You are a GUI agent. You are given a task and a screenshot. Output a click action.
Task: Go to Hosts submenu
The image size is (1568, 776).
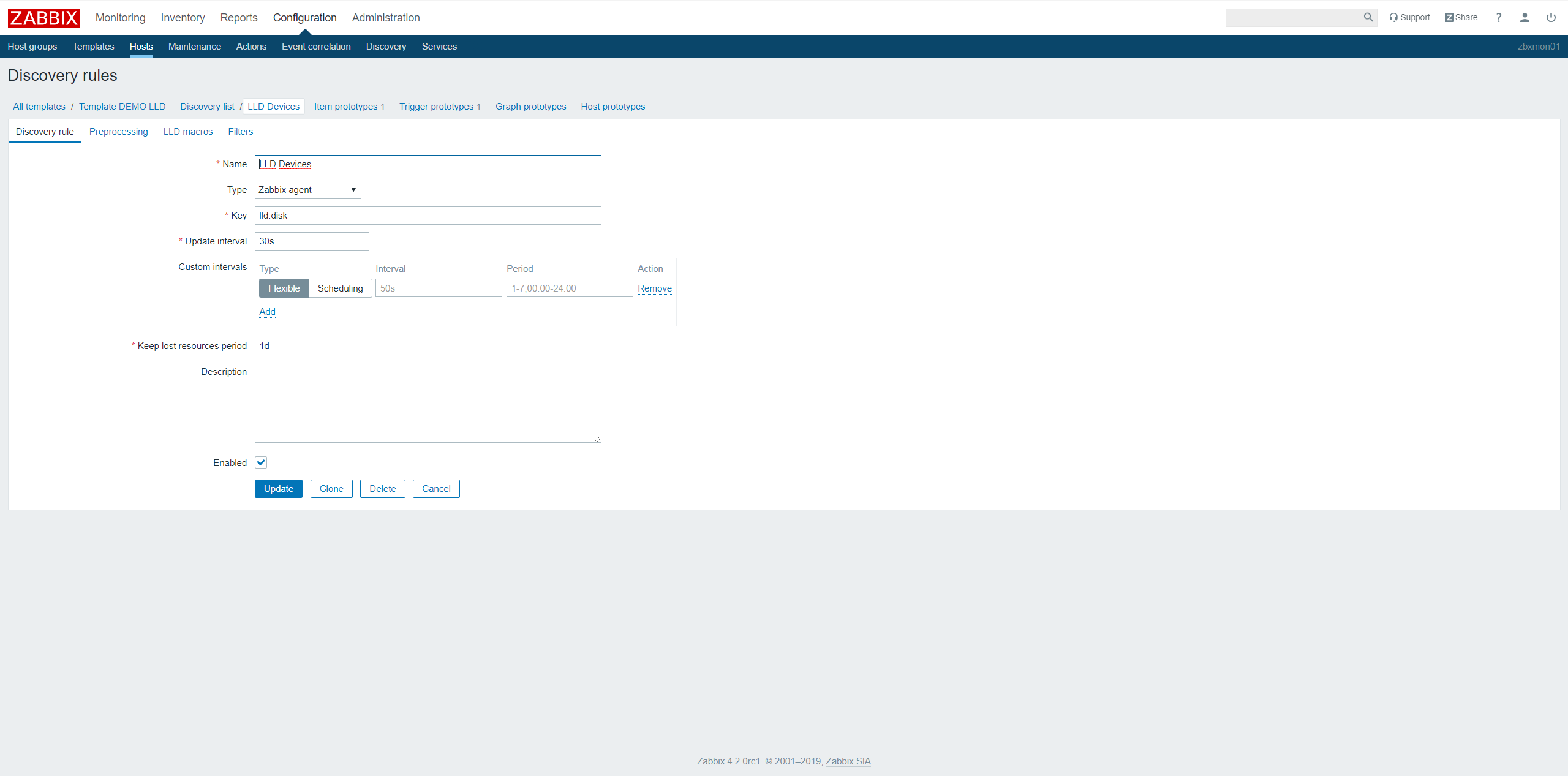point(141,47)
